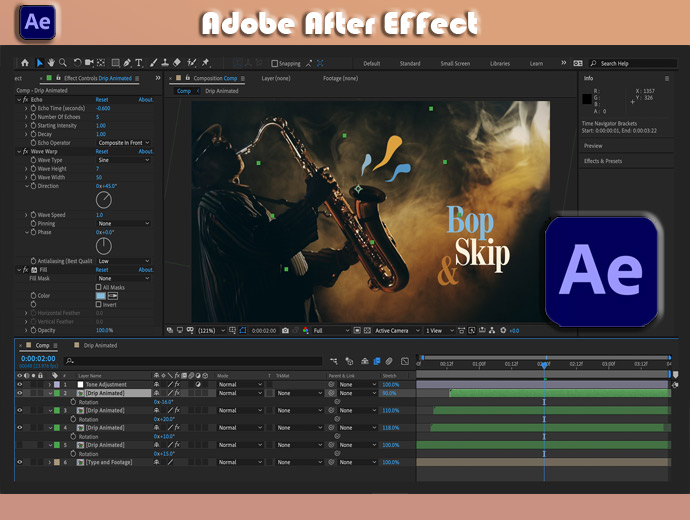The image size is (690, 520).
Task: Click the snapshot camera icon in viewer
Action: tap(285, 330)
